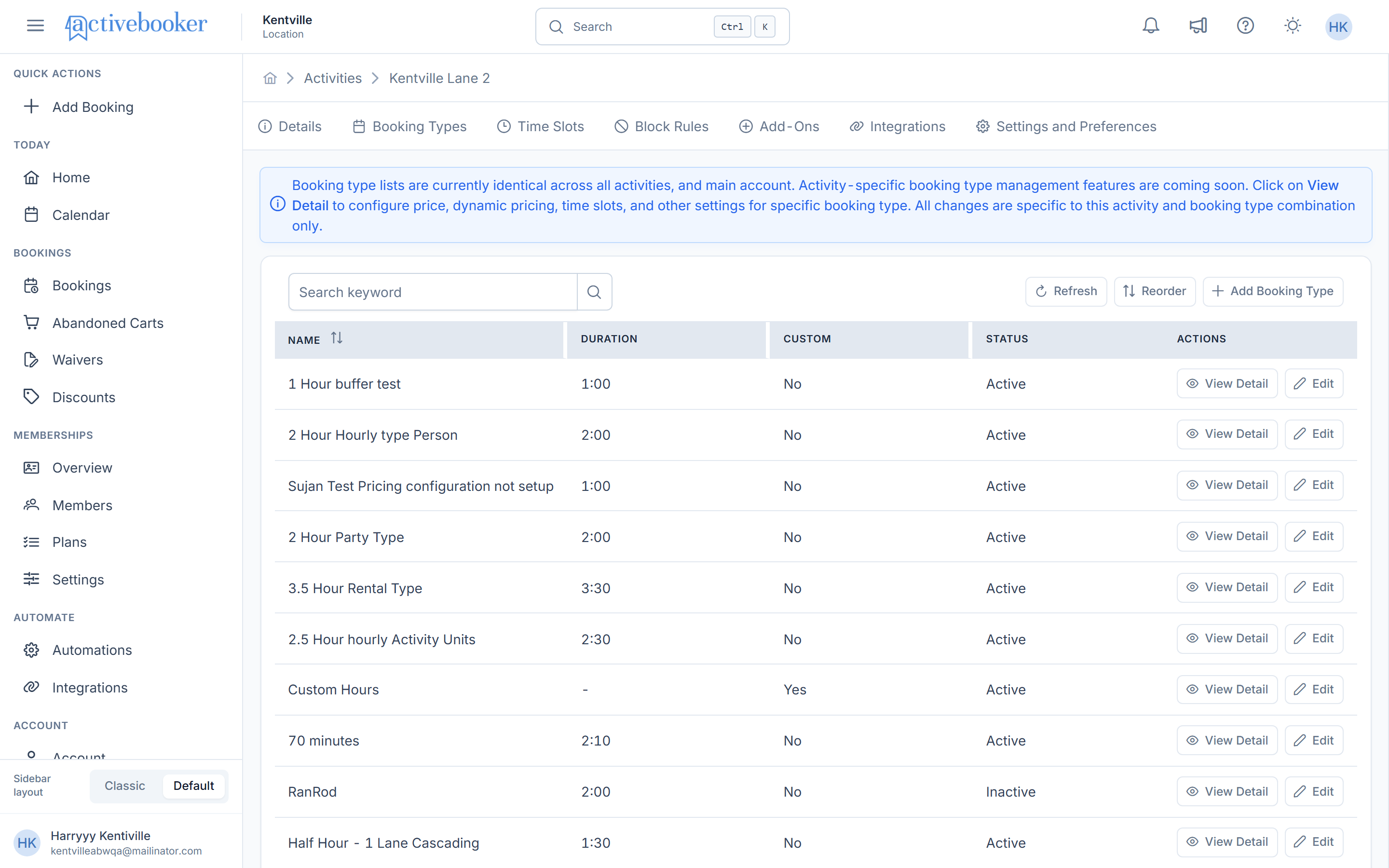This screenshot has height=868, width=1389.
Task: Focus the Search keyword field
Action: coord(433,292)
